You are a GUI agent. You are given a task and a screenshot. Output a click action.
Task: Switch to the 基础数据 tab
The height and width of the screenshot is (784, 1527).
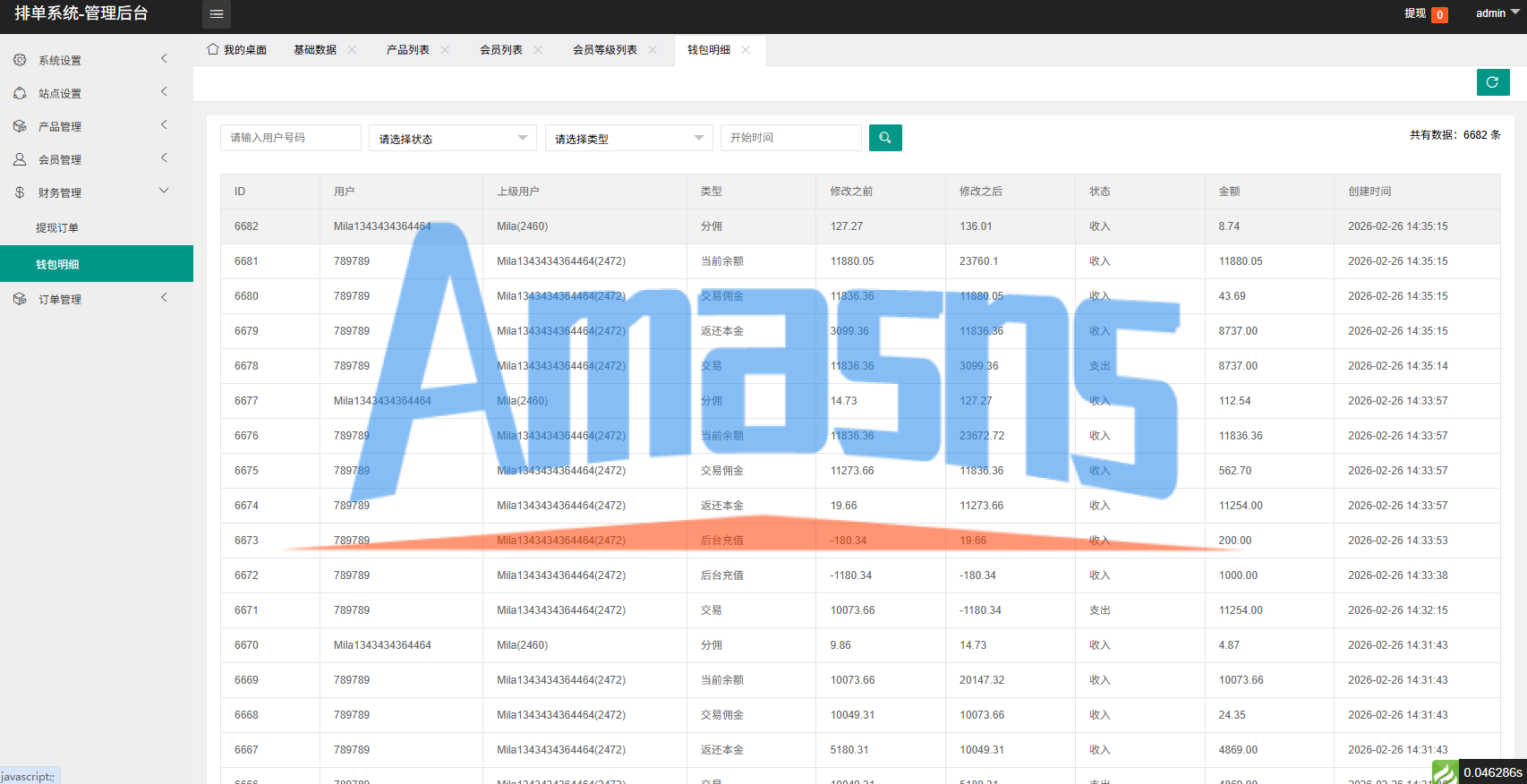[x=315, y=50]
